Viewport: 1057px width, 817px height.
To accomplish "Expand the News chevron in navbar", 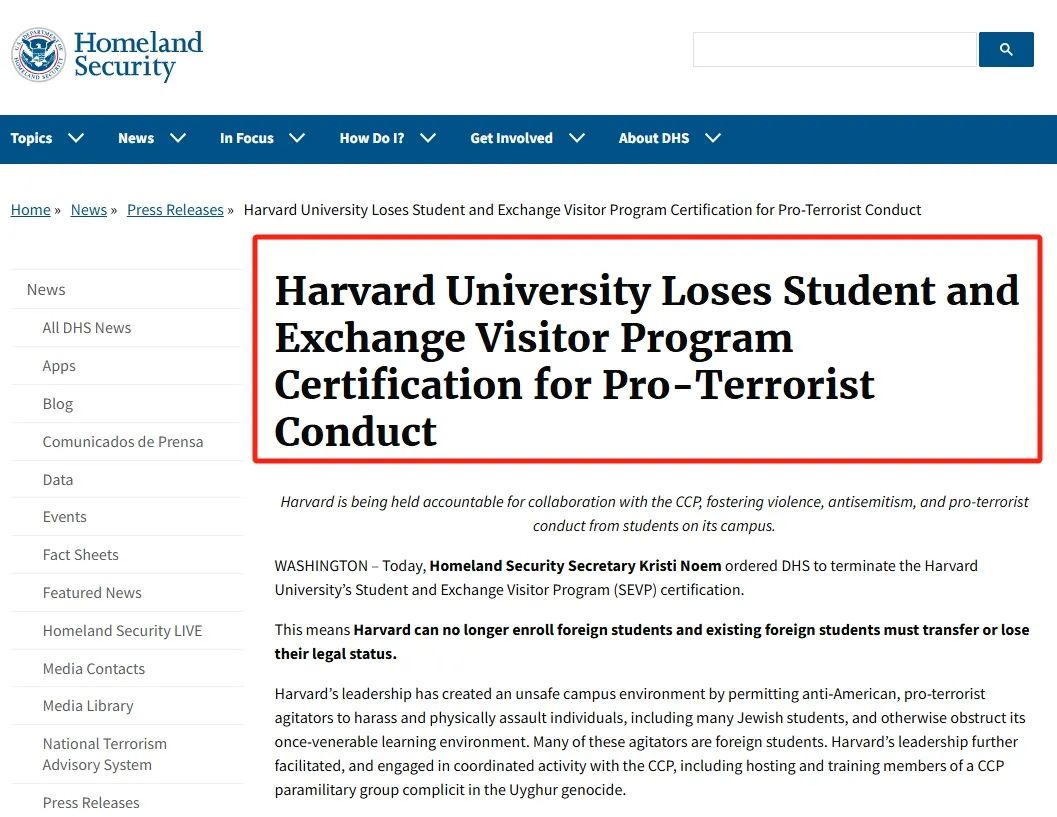I will 178,138.
